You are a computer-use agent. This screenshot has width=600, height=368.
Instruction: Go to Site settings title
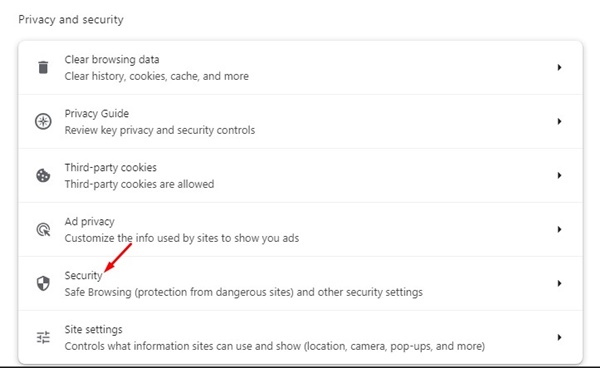pos(93,329)
